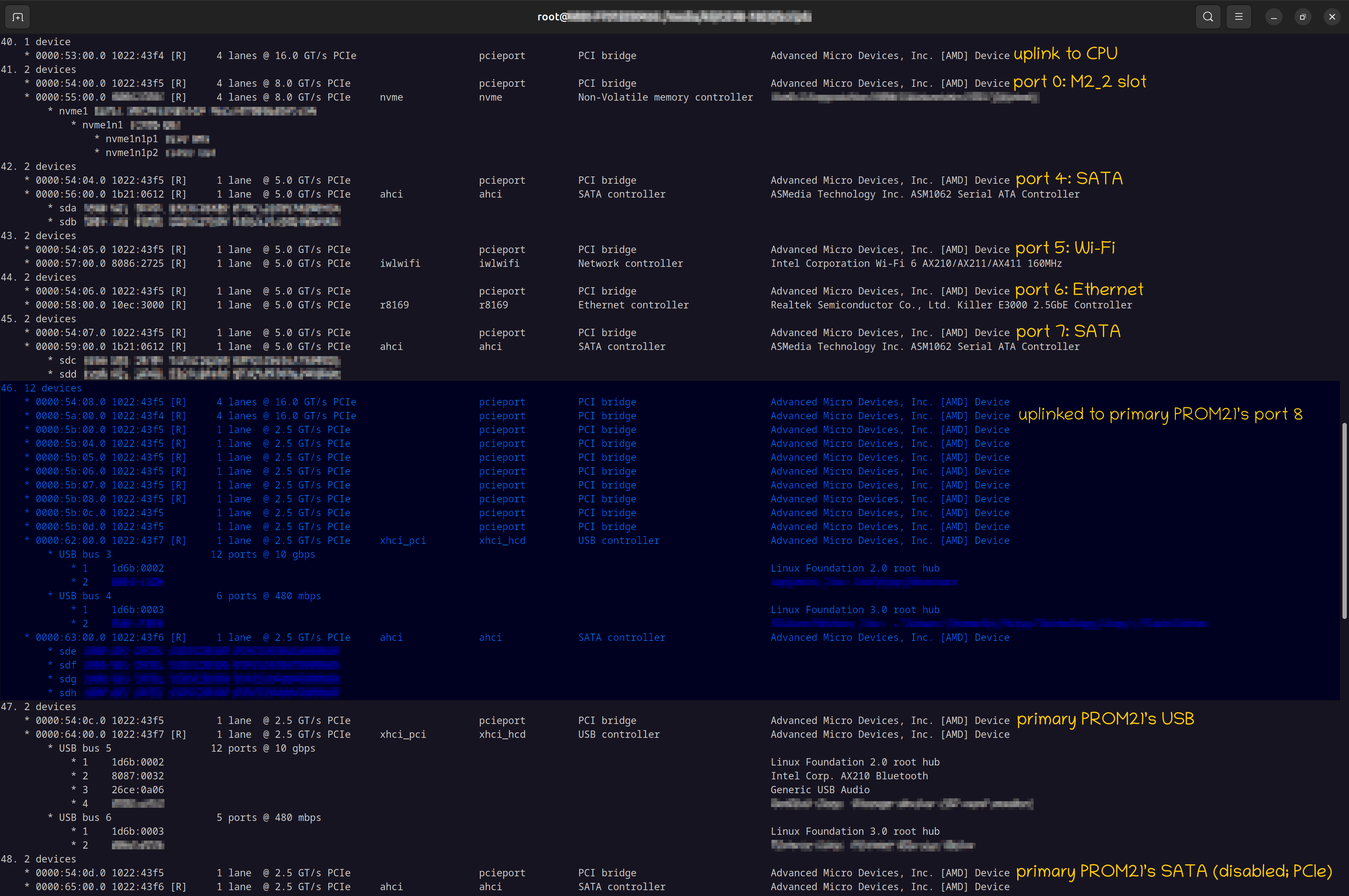
Task: Click the 'port 5: Wi-Fi' annotation
Action: (x=1065, y=248)
